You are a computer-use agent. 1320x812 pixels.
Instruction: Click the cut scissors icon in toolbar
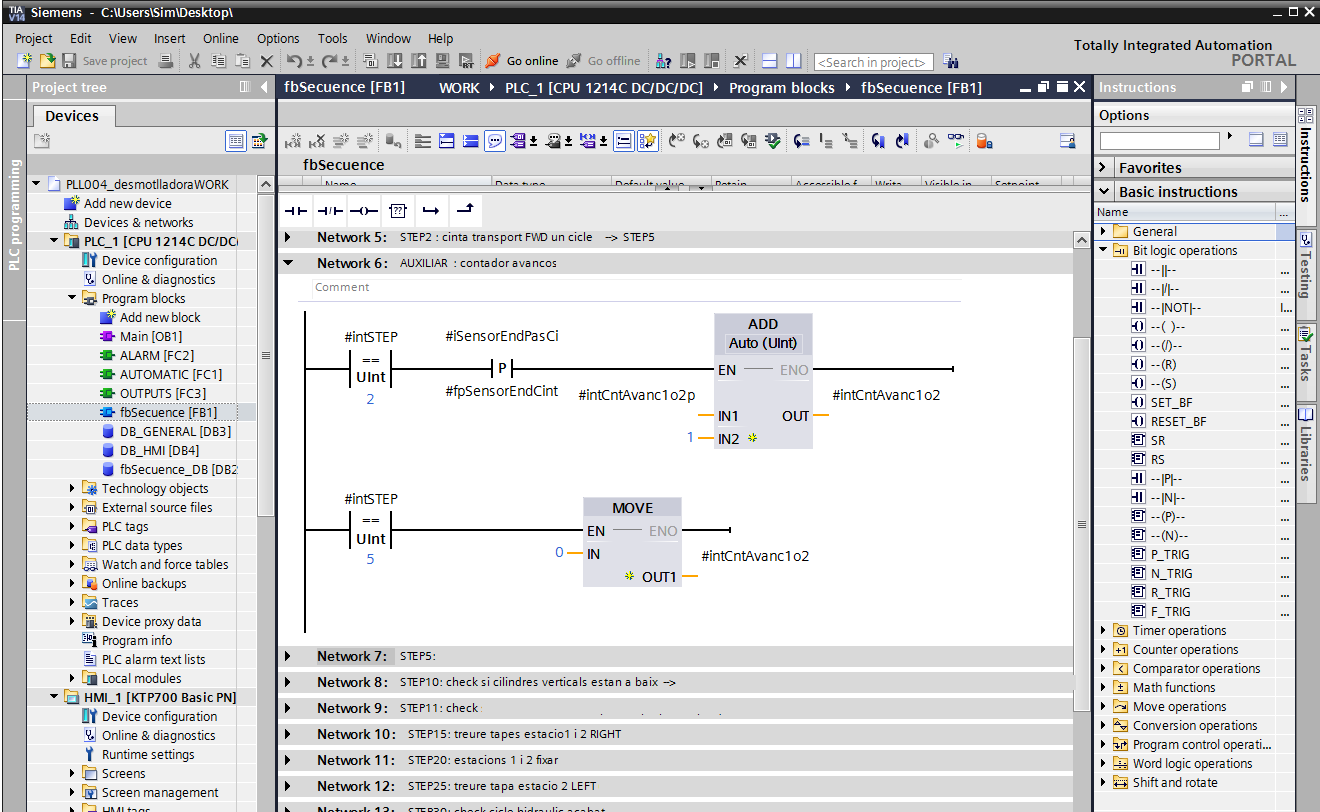point(194,61)
